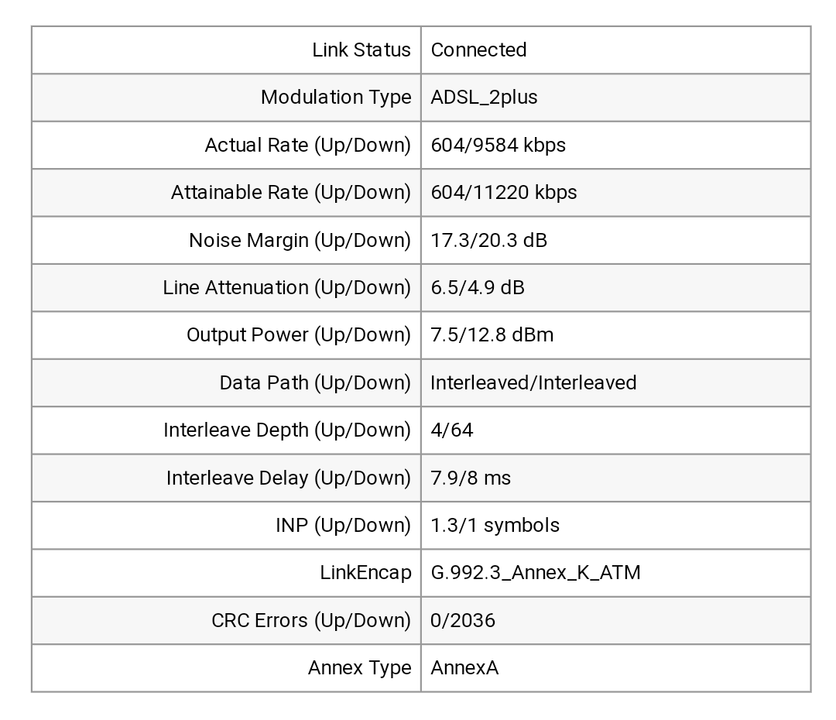Click the Link Status label
The image size is (836, 720).
coord(361,50)
